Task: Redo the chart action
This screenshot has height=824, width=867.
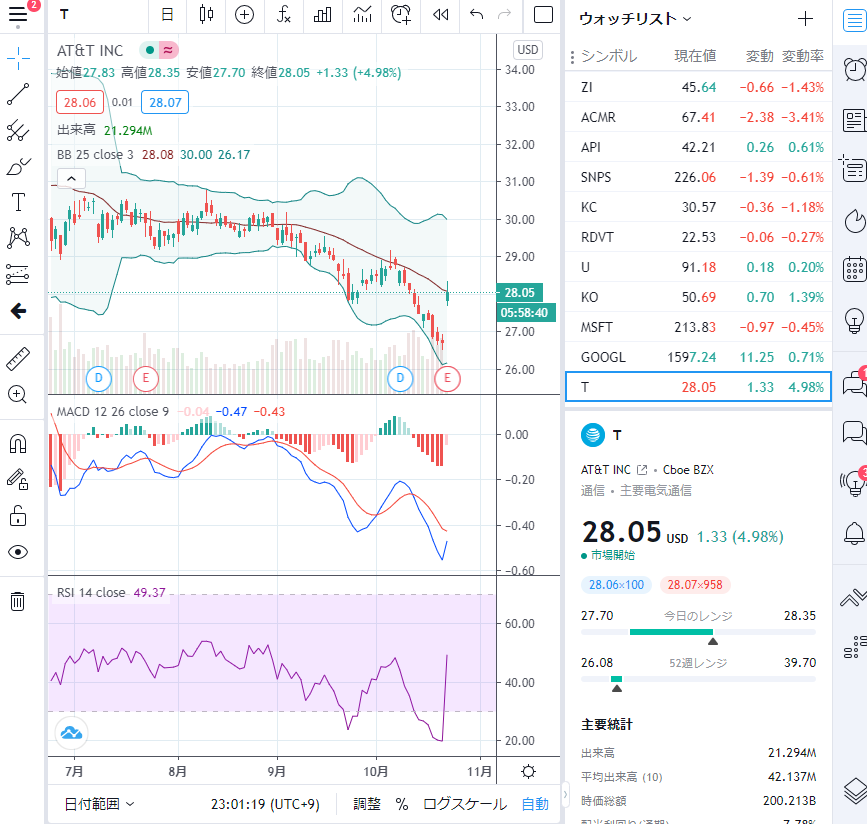Action: [x=504, y=15]
